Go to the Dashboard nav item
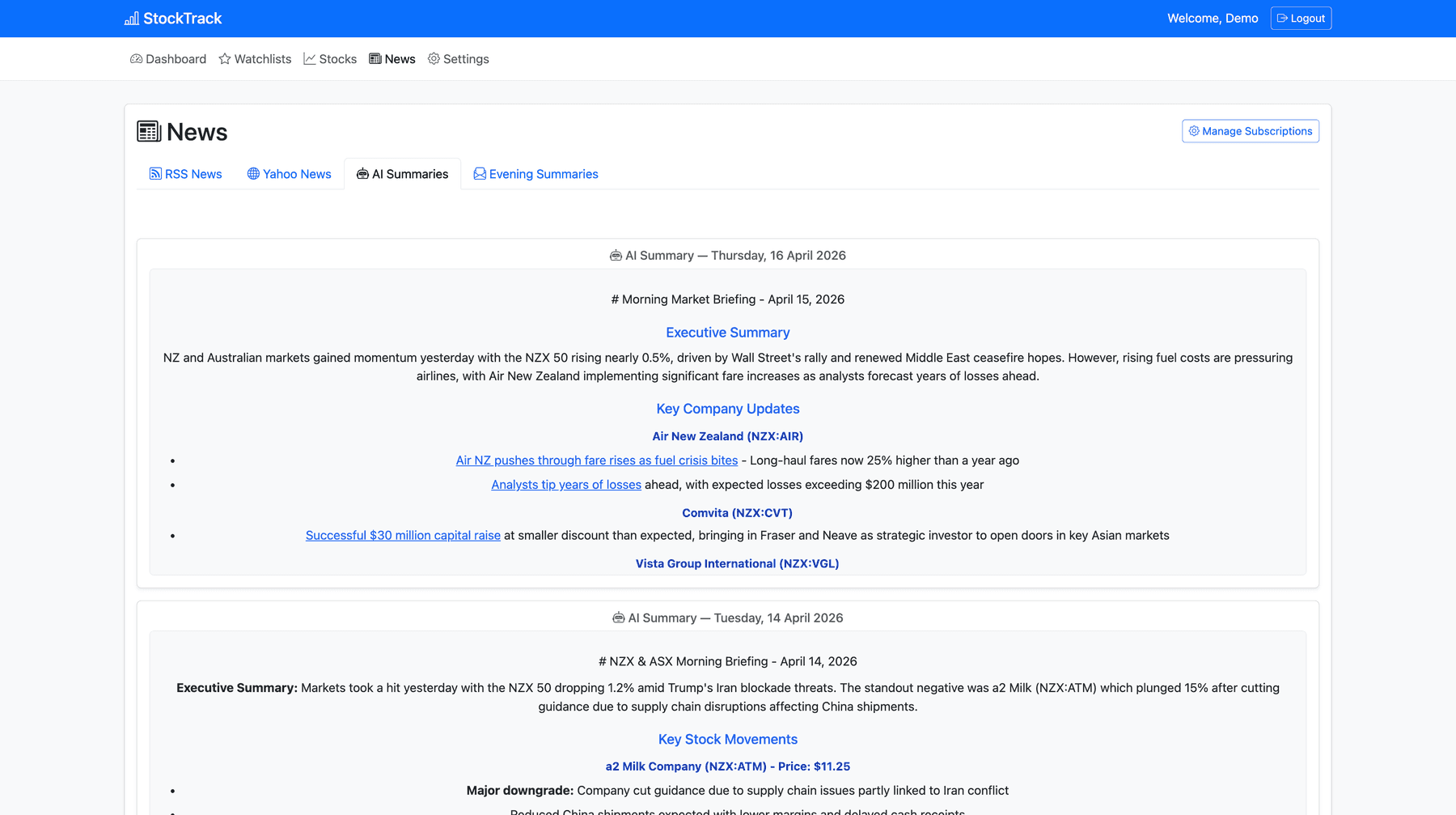This screenshot has height=815, width=1456. pos(168,59)
